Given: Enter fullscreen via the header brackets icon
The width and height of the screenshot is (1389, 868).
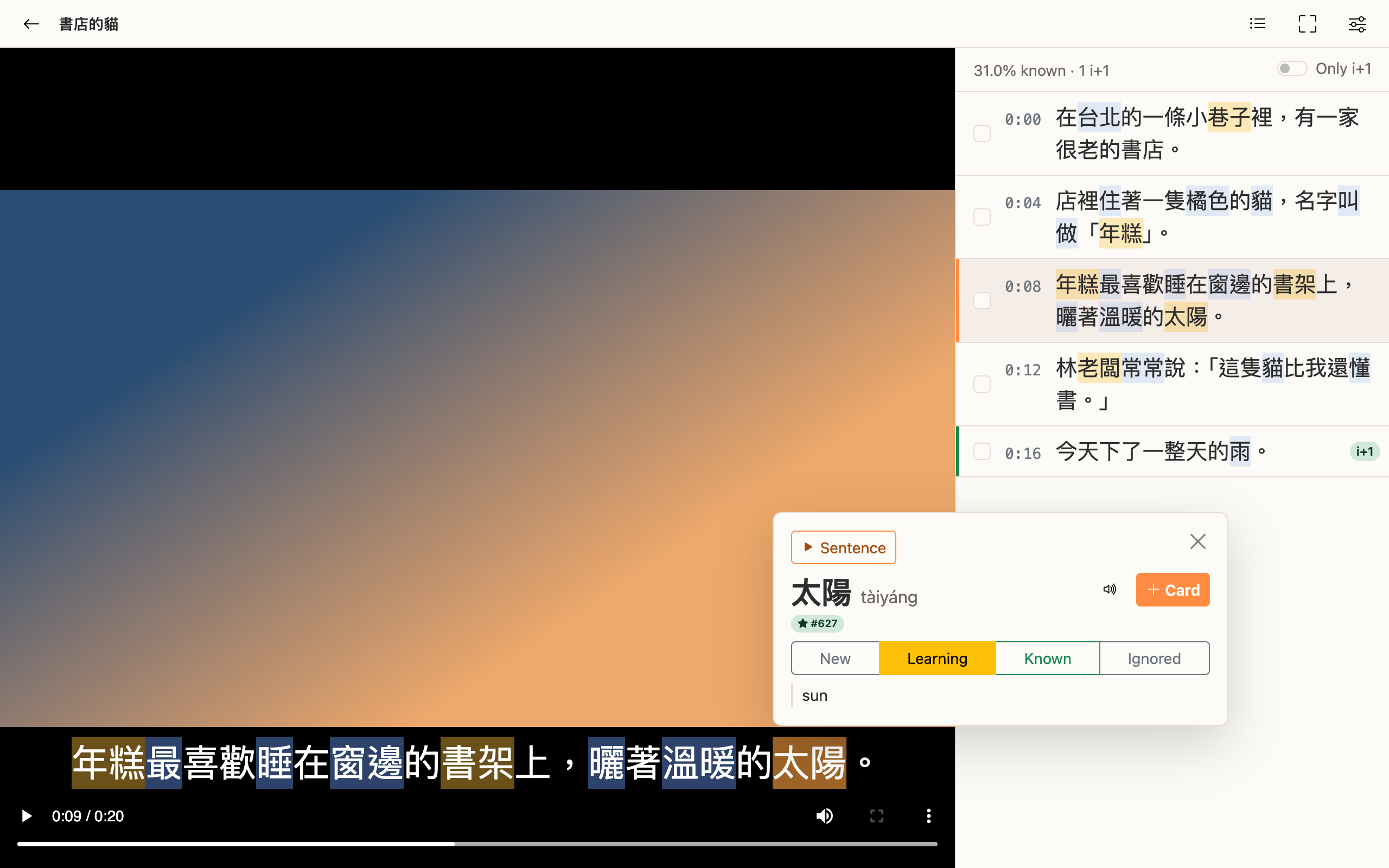Looking at the screenshot, I should click(1308, 23).
